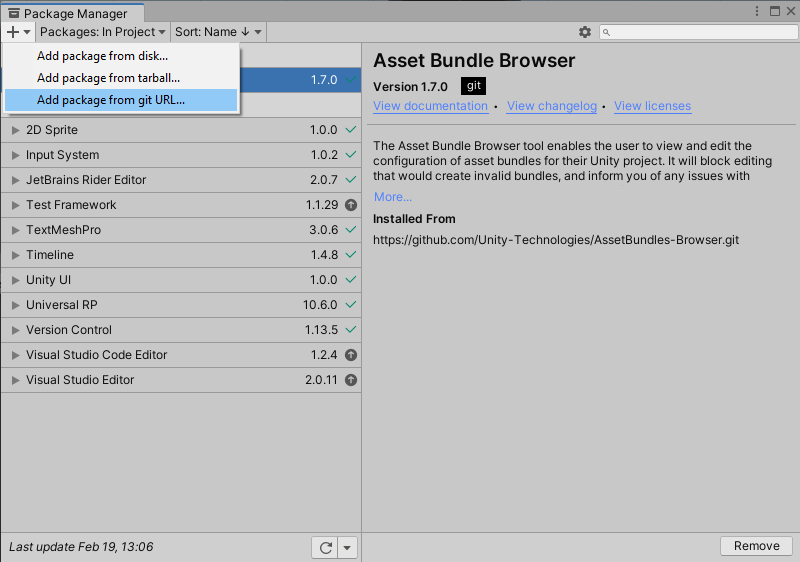Open the Packages: In Project dropdown
Viewport: 800px width, 562px height.
tap(103, 32)
